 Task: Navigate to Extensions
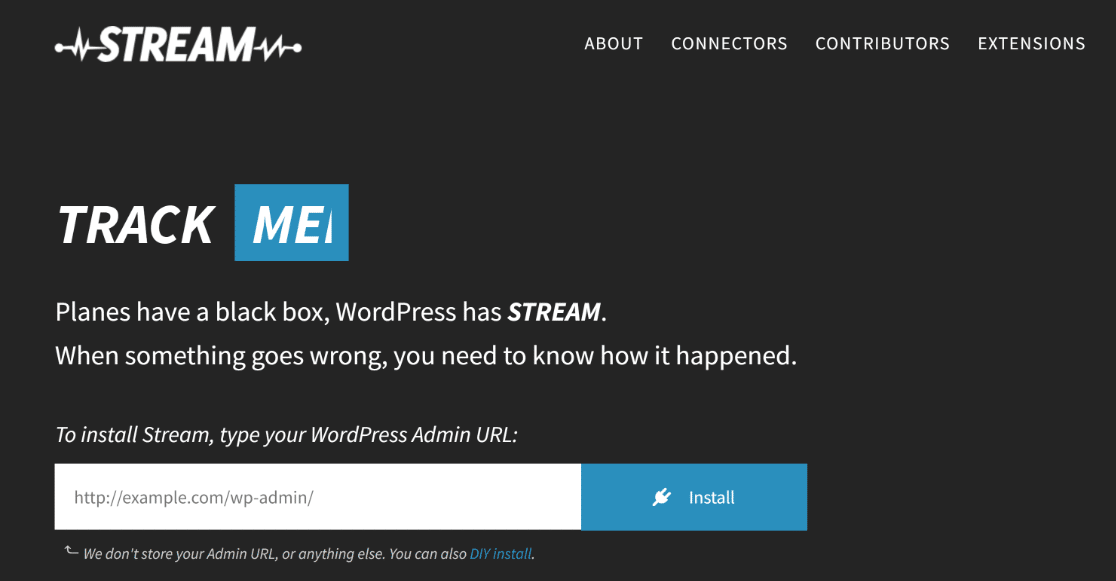(1031, 43)
